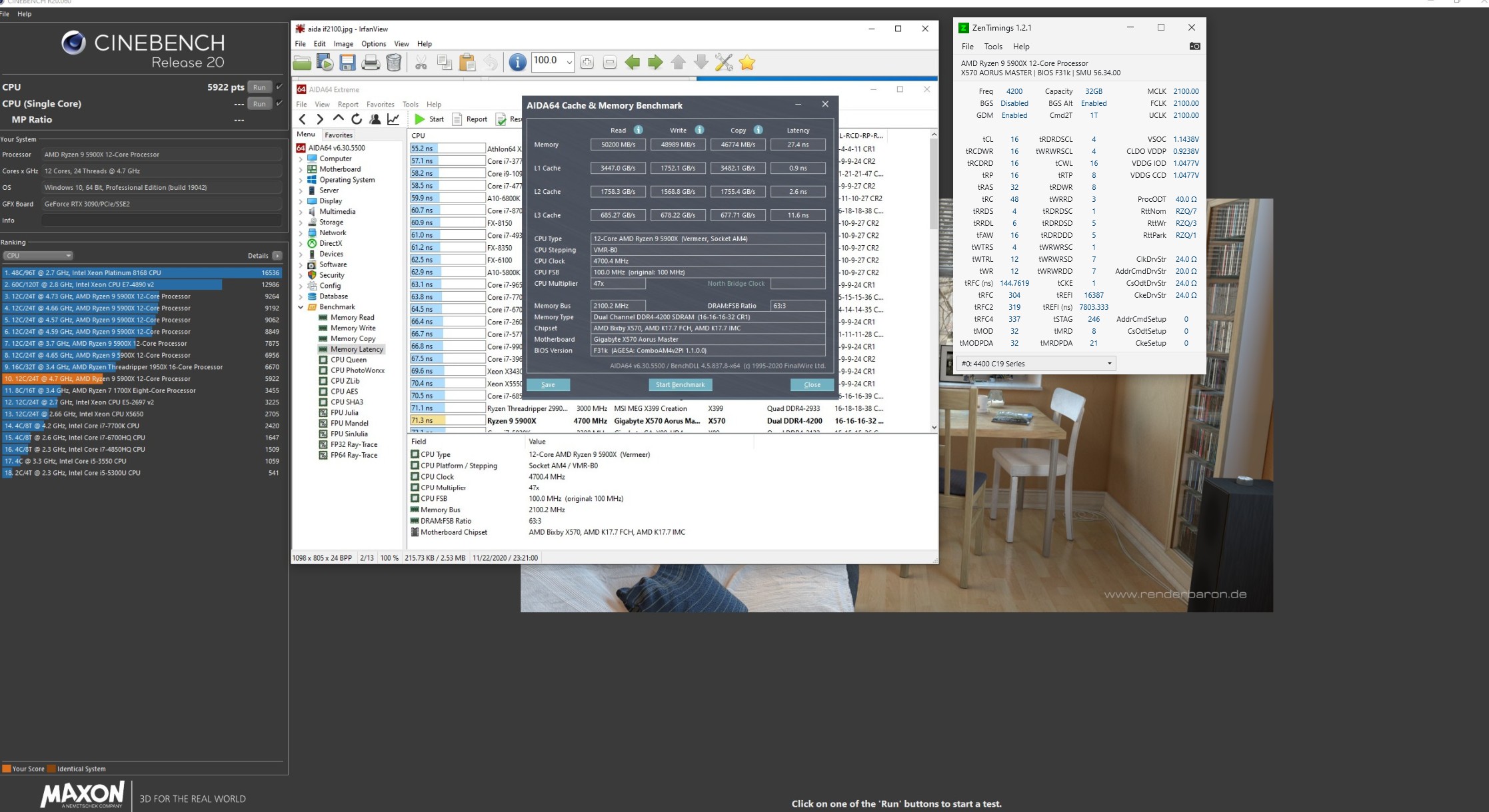Click AIDA64 refresh icon

[x=357, y=119]
